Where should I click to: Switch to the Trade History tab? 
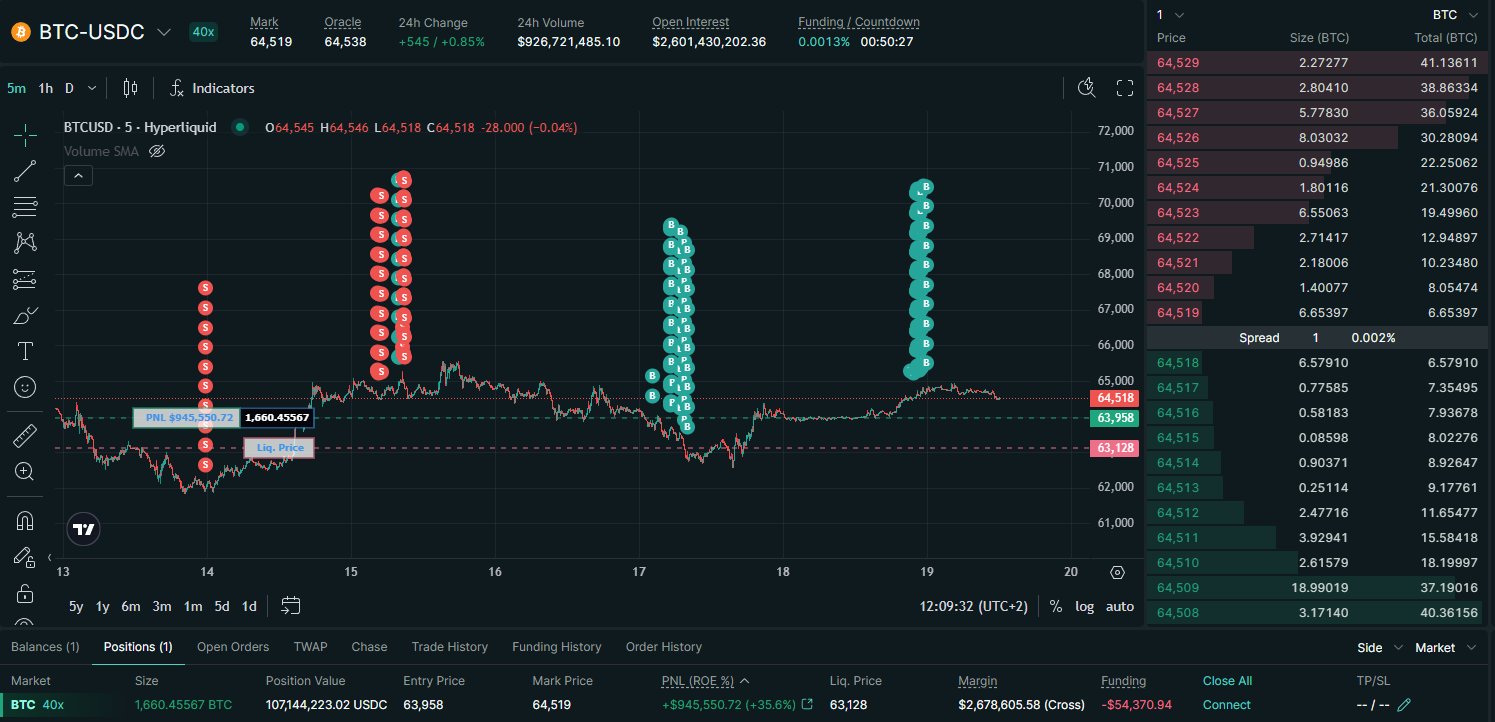pyautogui.click(x=450, y=647)
